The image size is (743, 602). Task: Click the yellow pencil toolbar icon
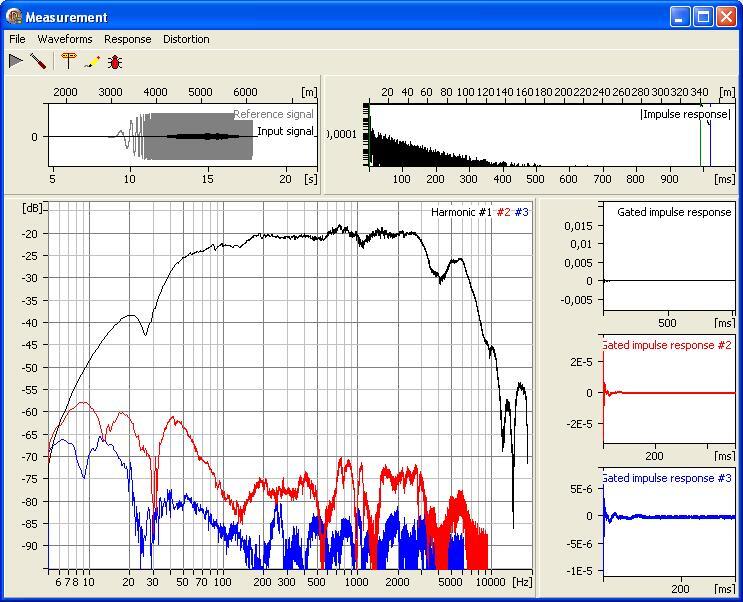pos(92,61)
